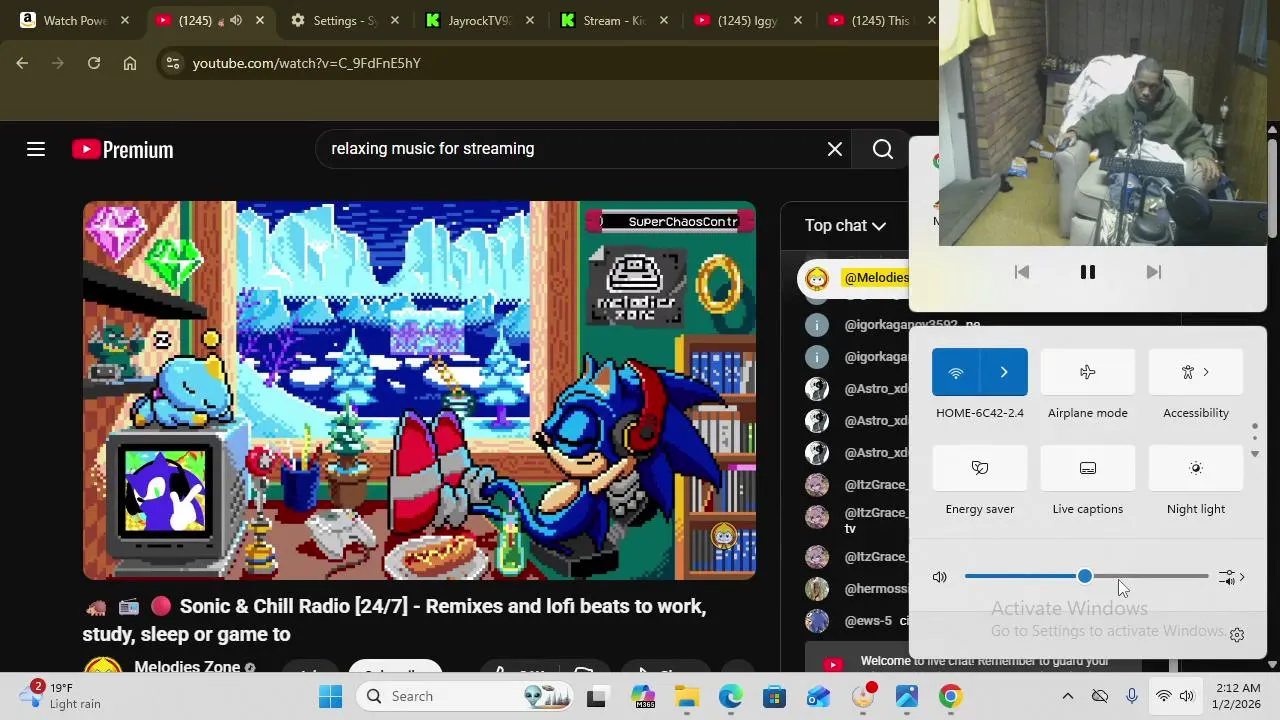Screen dimensions: 1280x720
Task: Open quick settings gear icon
Action: point(1237,635)
